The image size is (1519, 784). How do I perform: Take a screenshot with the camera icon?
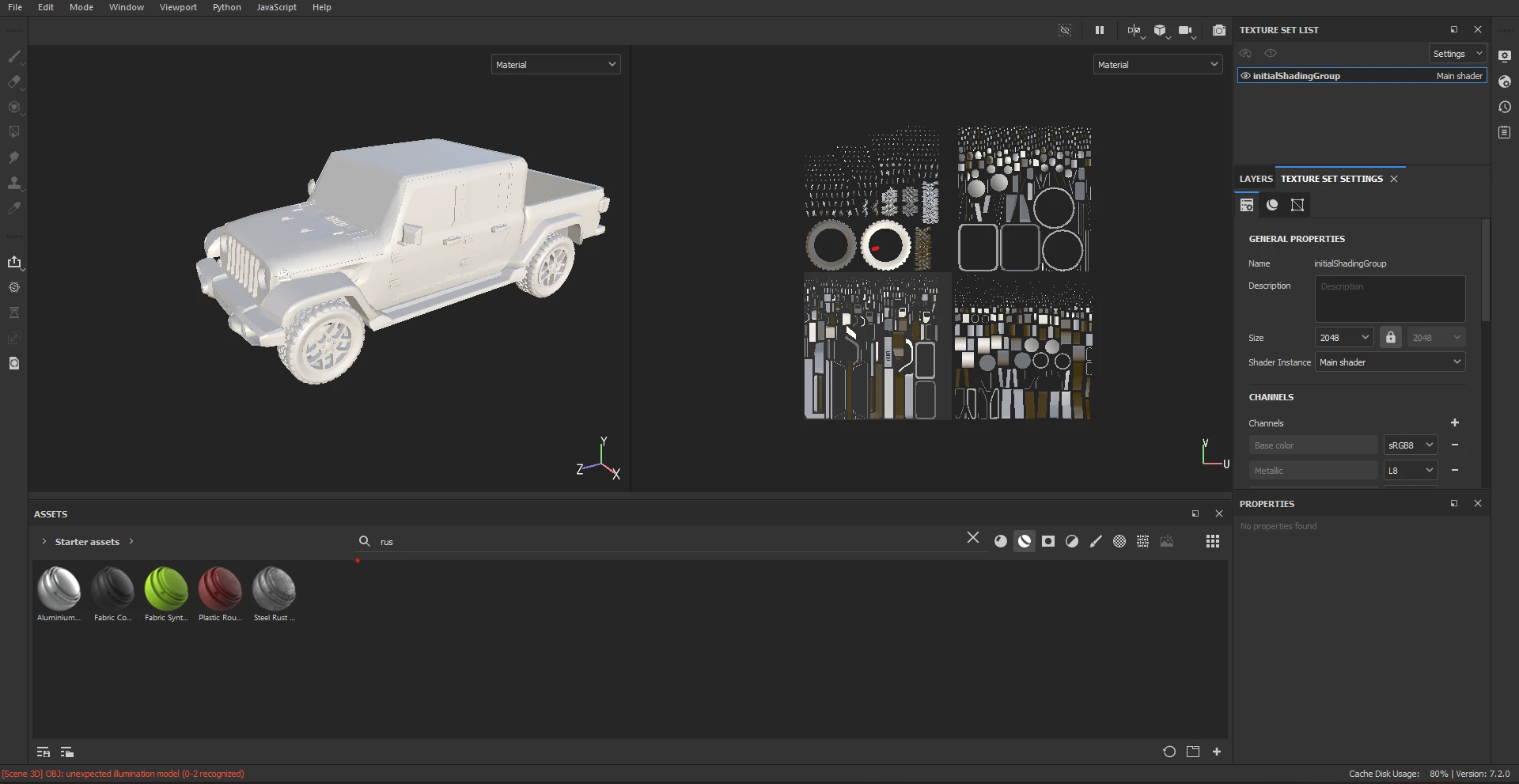[x=1218, y=30]
